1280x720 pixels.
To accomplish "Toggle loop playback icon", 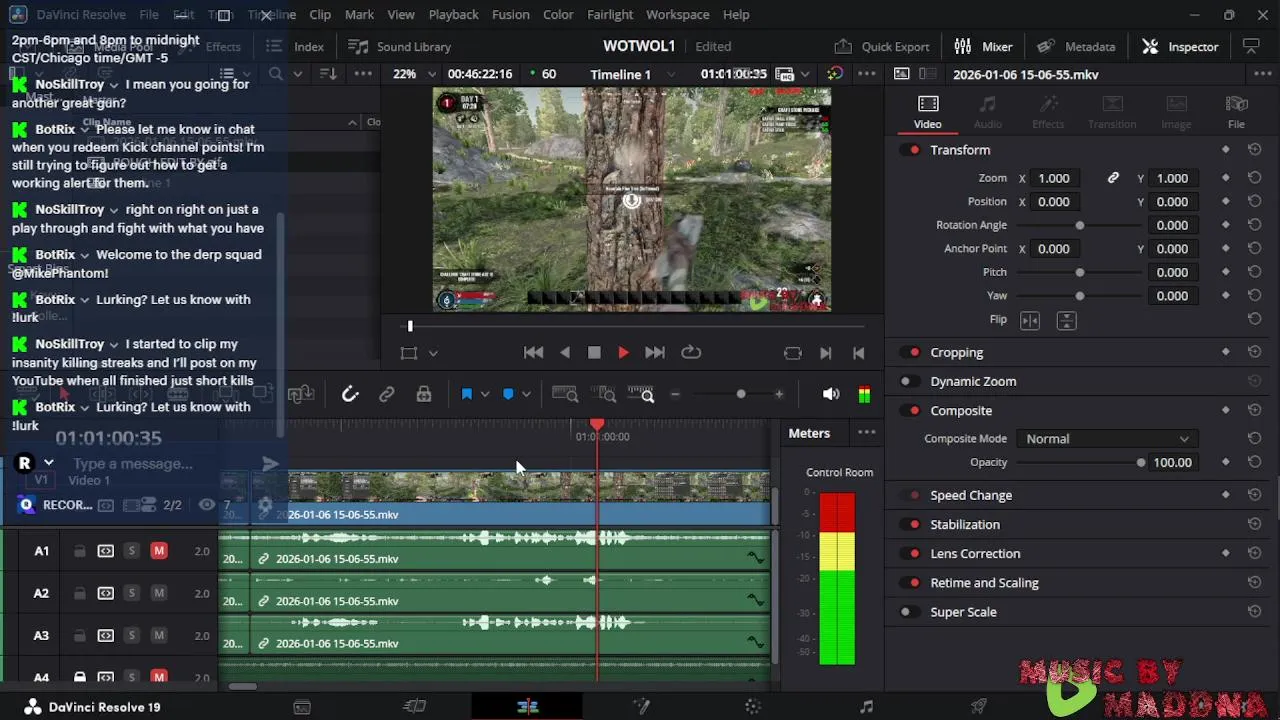I will point(691,353).
